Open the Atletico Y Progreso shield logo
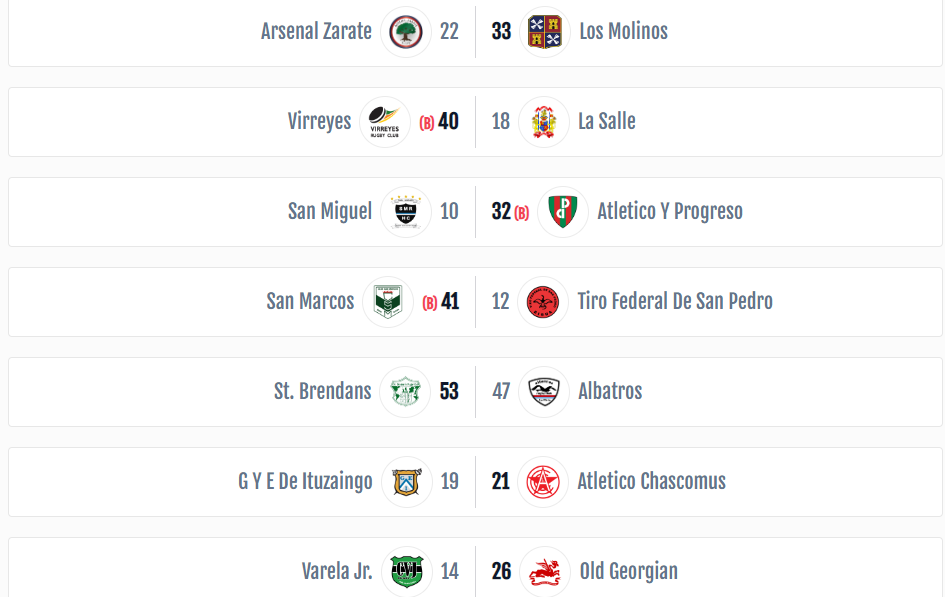Image resolution: width=945 pixels, height=597 pixels. (x=563, y=212)
